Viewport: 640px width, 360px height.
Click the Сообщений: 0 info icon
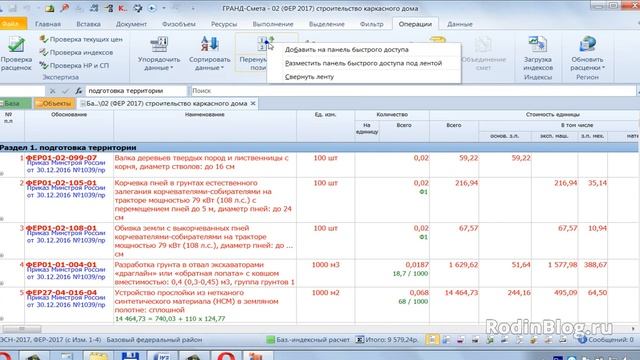(582, 340)
